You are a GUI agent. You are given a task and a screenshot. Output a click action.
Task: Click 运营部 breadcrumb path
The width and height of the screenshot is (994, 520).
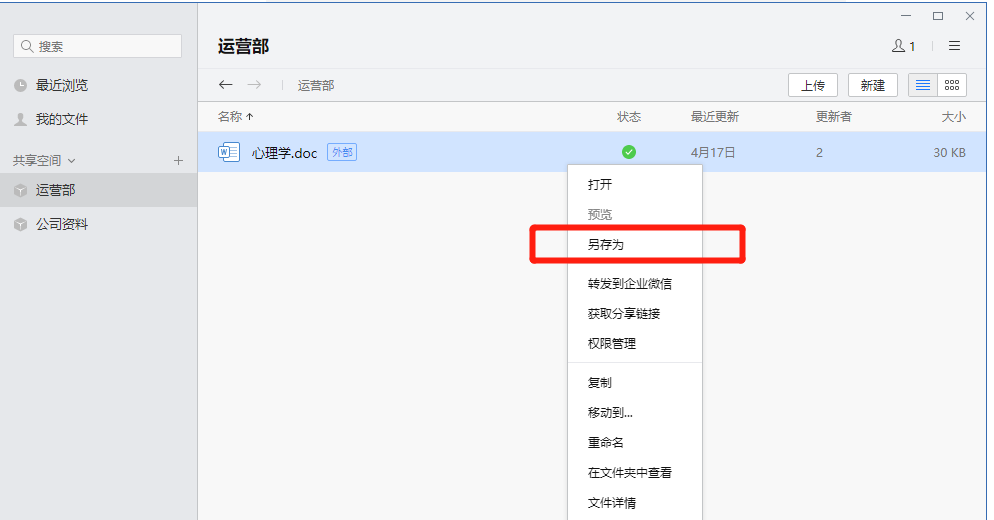click(316, 86)
